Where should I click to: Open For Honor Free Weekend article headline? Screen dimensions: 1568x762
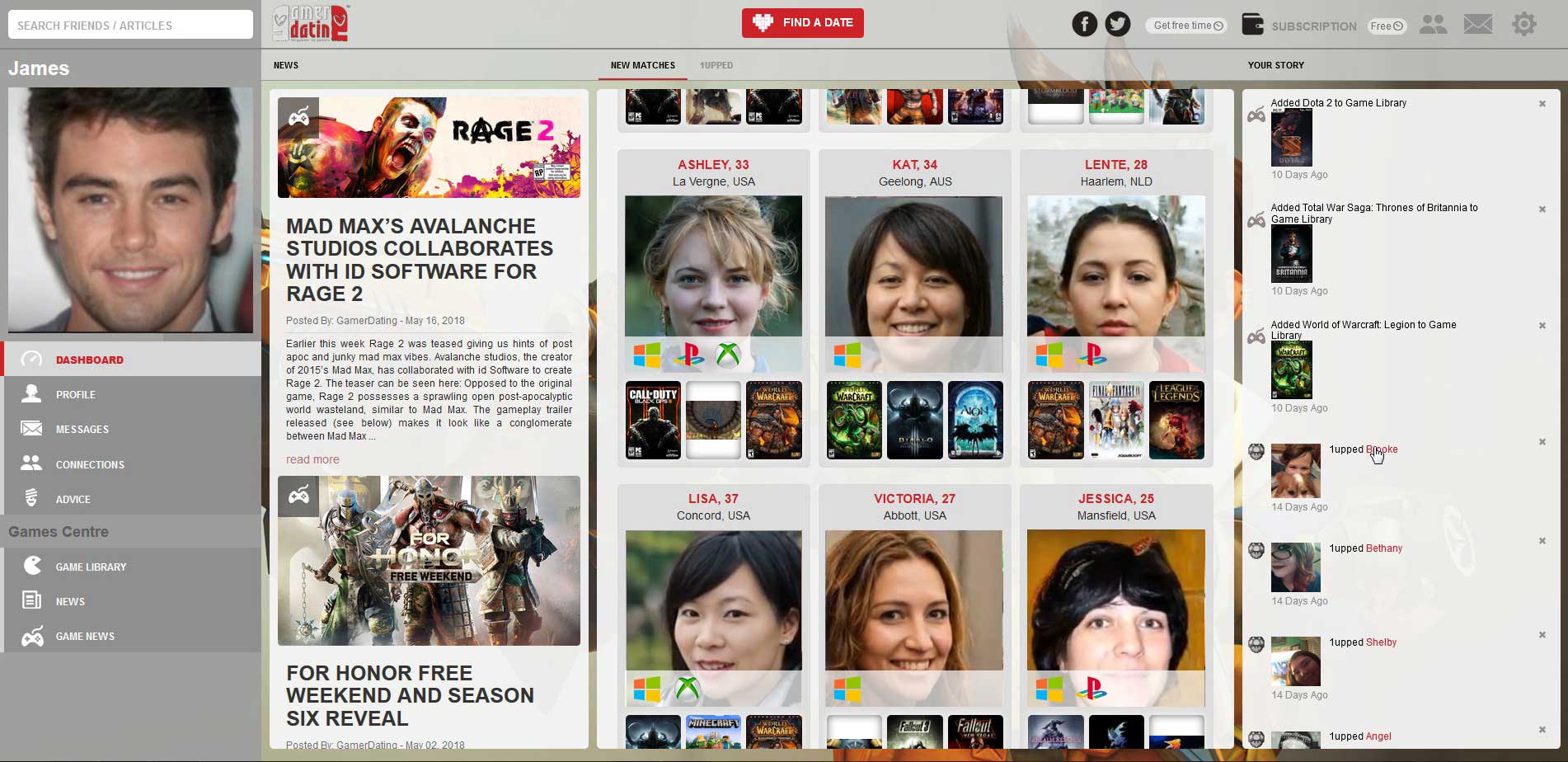(410, 695)
